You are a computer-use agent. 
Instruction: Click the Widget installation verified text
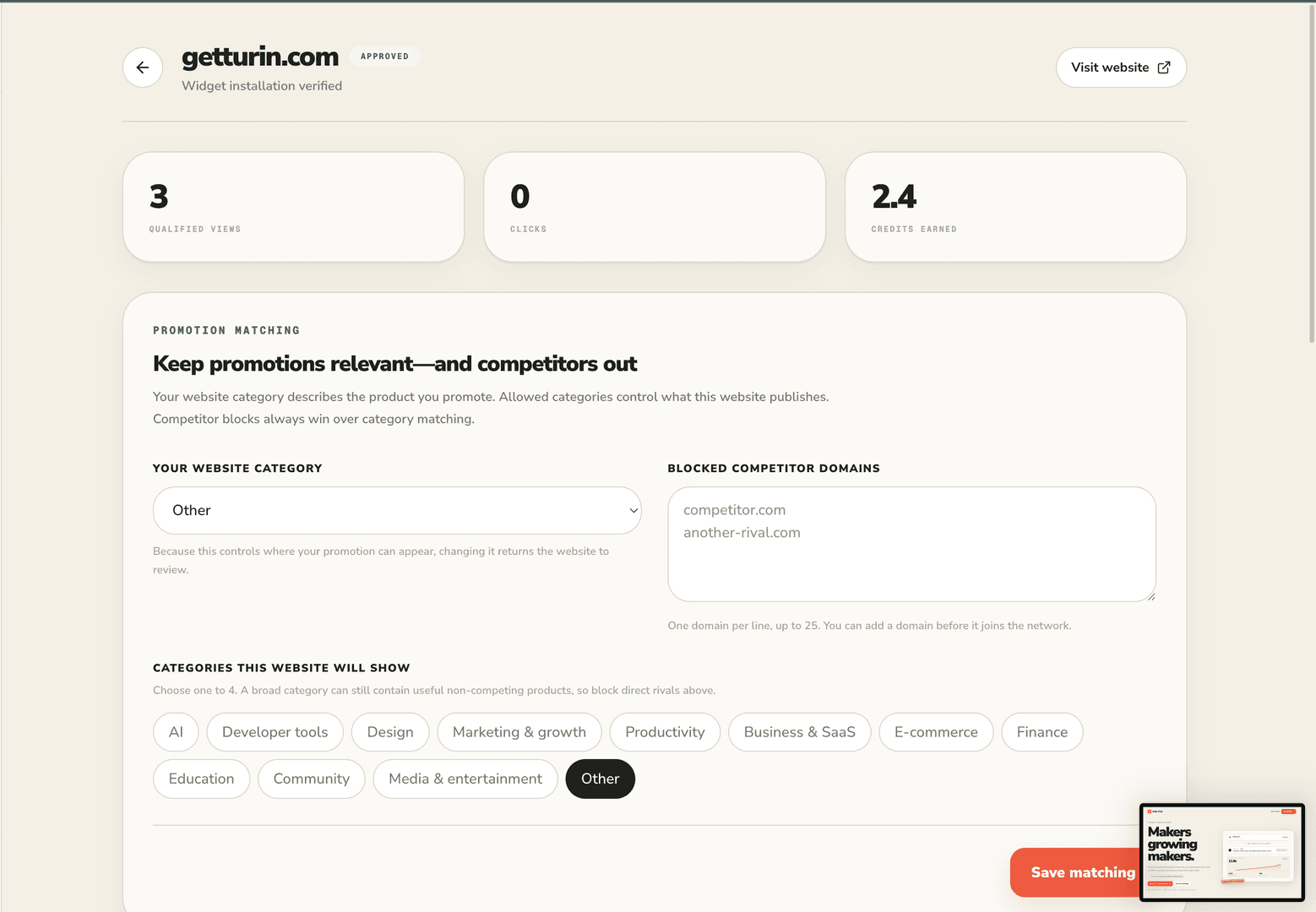262,86
